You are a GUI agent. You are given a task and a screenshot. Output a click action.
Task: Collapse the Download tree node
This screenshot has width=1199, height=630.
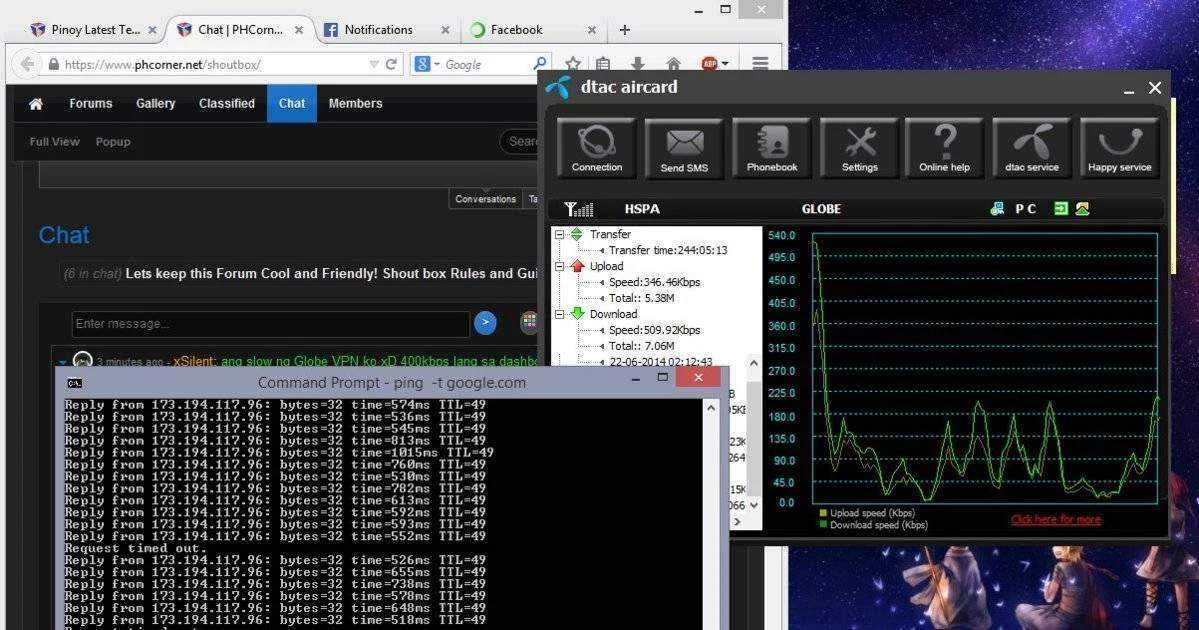(559, 314)
